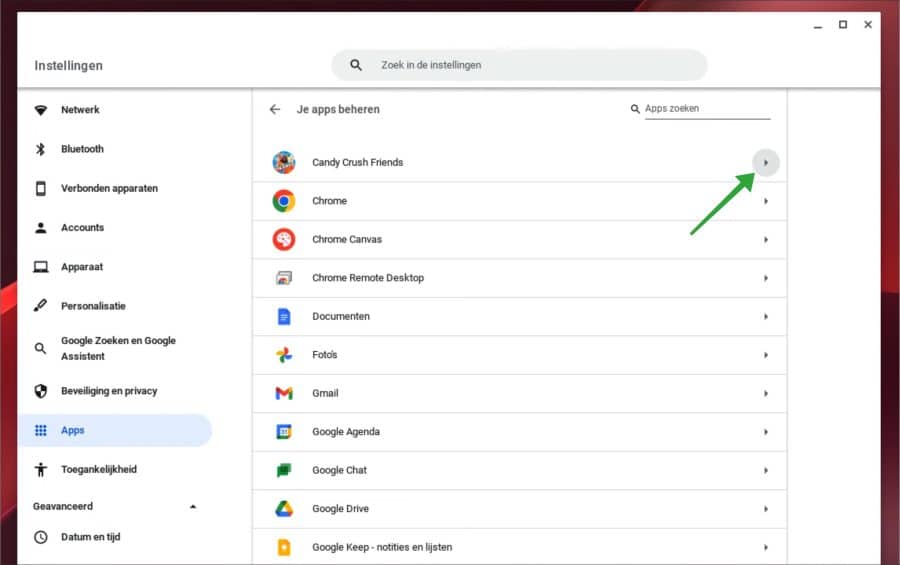900x565 pixels.
Task: Click the Documenten app icon
Action: (x=284, y=316)
